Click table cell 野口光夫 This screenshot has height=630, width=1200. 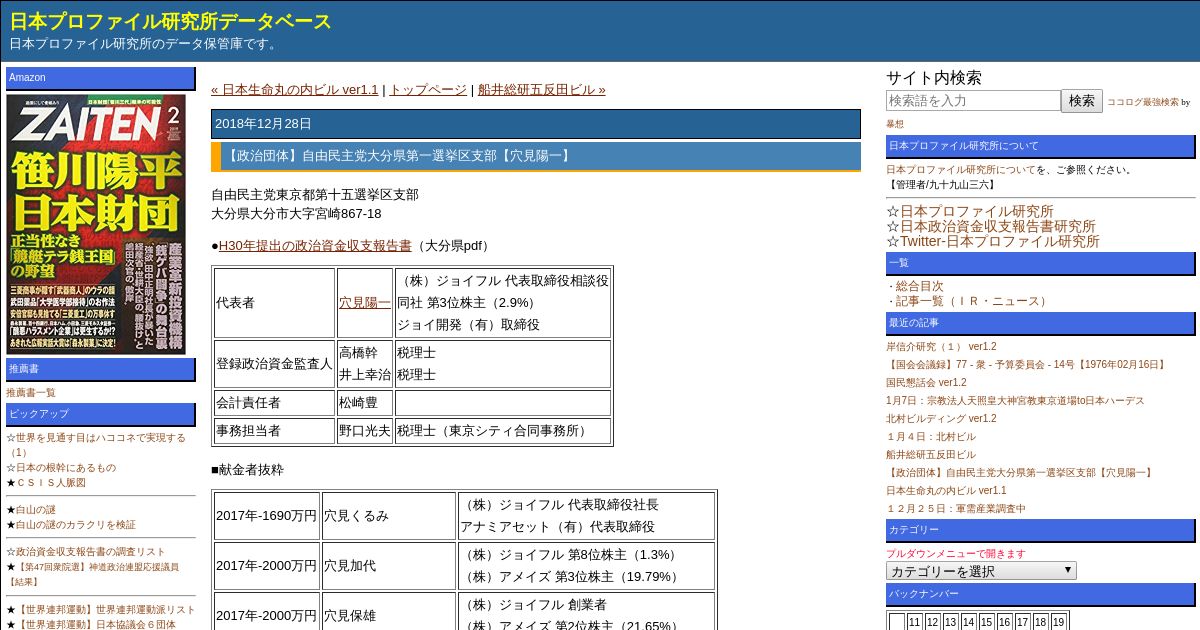coord(365,431)
